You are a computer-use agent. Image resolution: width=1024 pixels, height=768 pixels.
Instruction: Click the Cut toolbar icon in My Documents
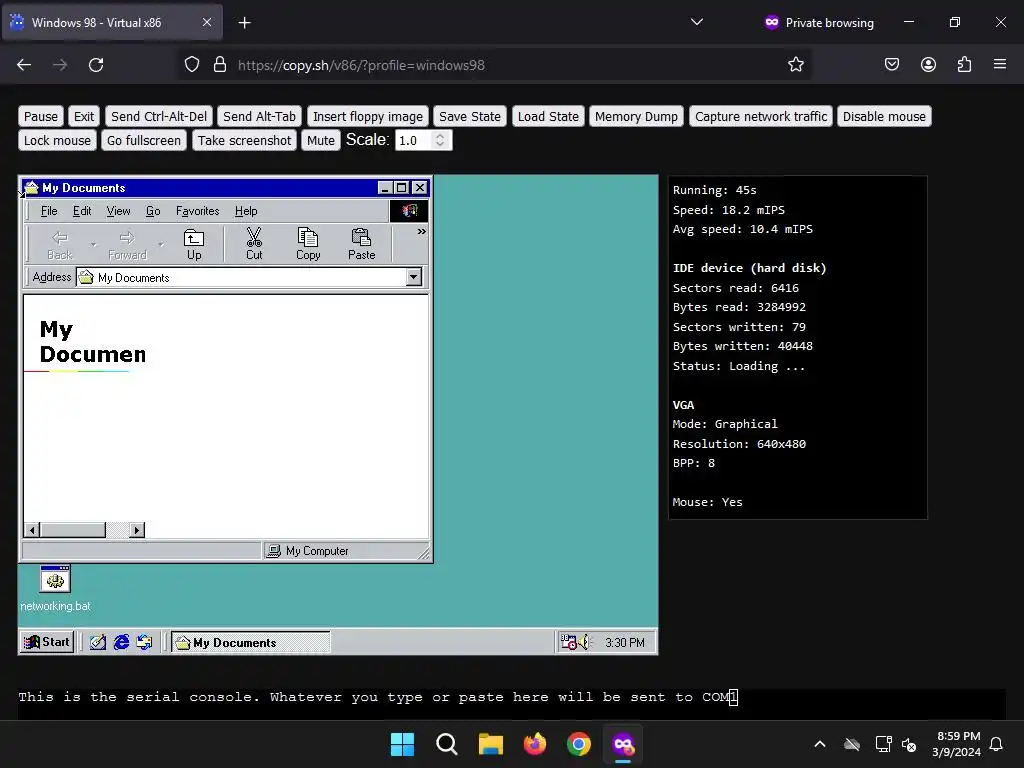tap(254, 244)
